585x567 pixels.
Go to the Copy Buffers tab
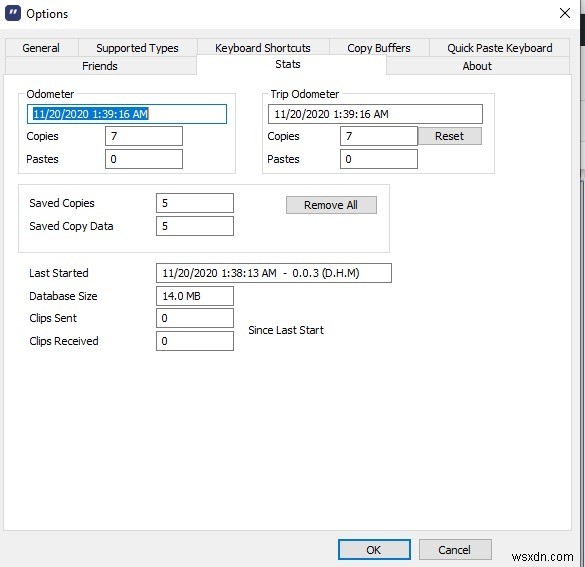pos(379,48)
